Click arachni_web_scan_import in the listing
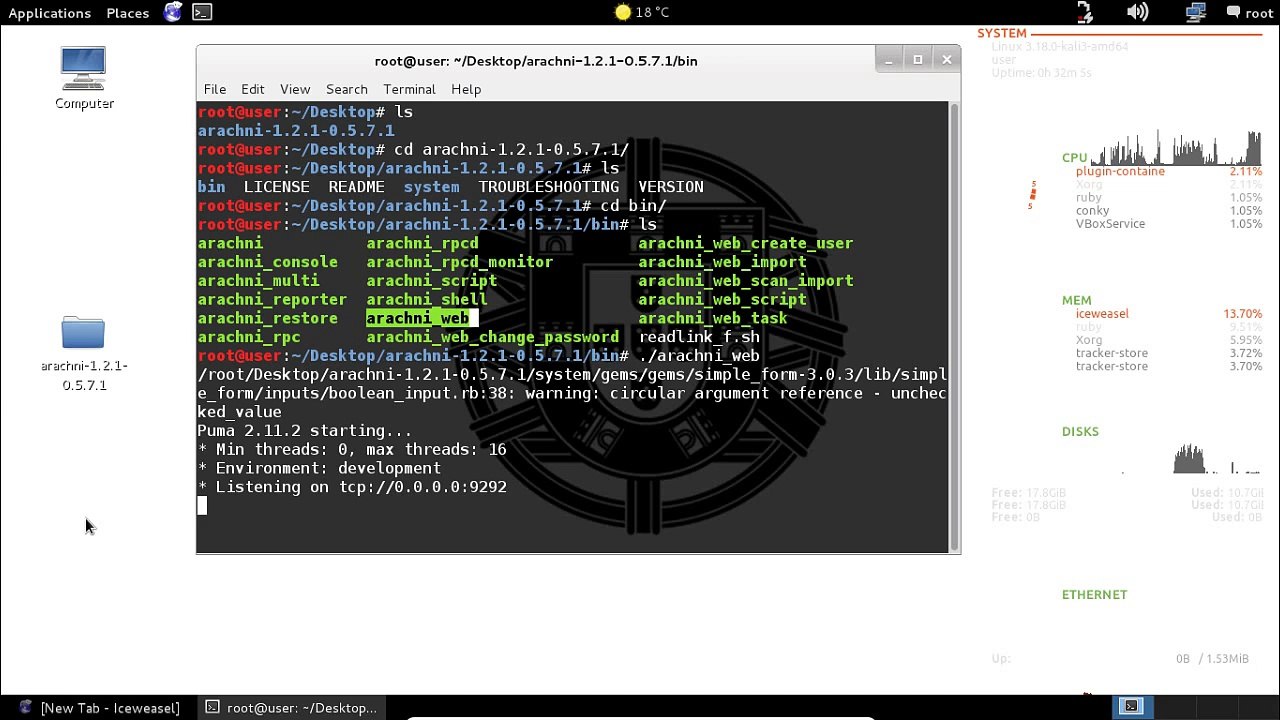The image size is (1280, 720). tap(746, 281)
